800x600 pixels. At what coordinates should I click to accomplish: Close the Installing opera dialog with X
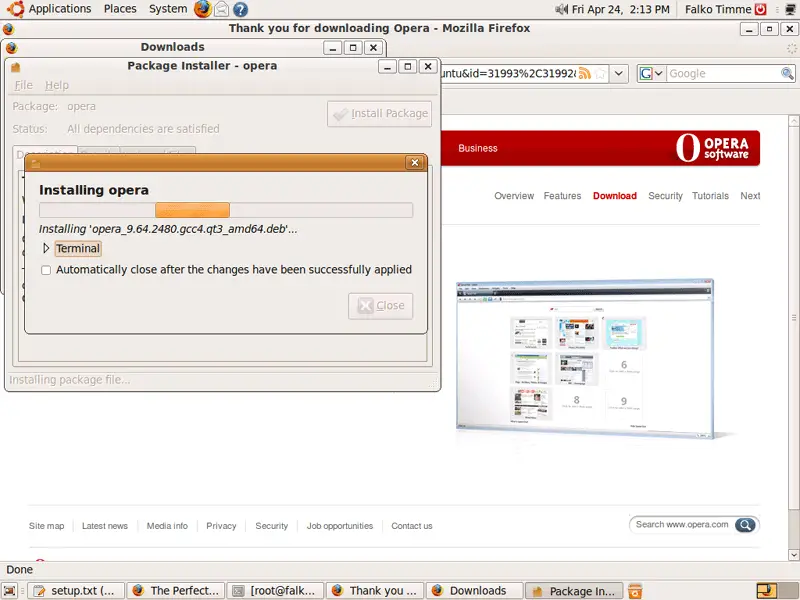tap(415, 162)
